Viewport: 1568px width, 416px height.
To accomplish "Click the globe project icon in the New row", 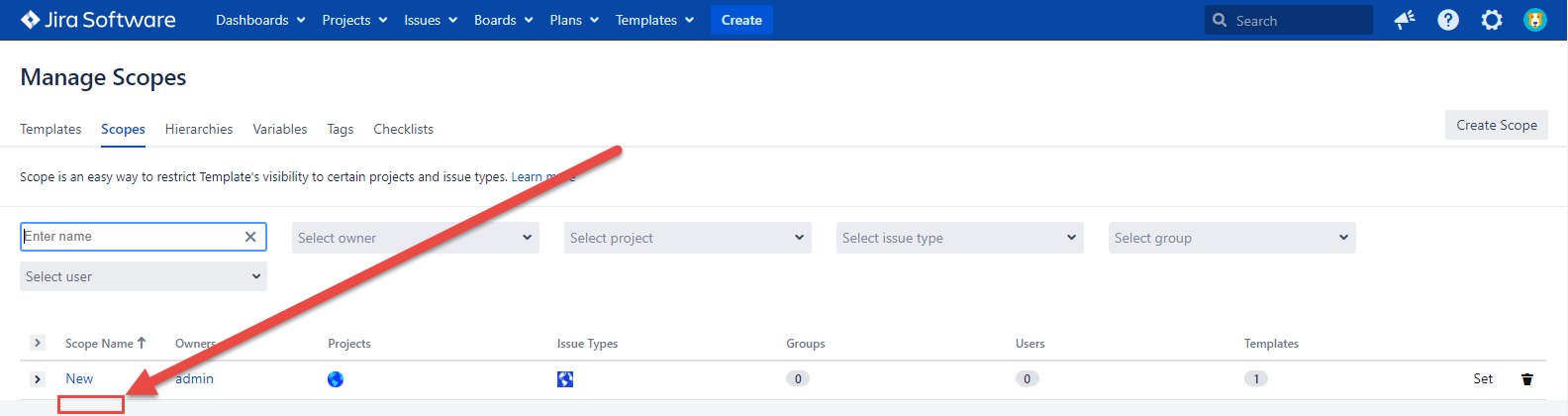I will tap(336, 379).
